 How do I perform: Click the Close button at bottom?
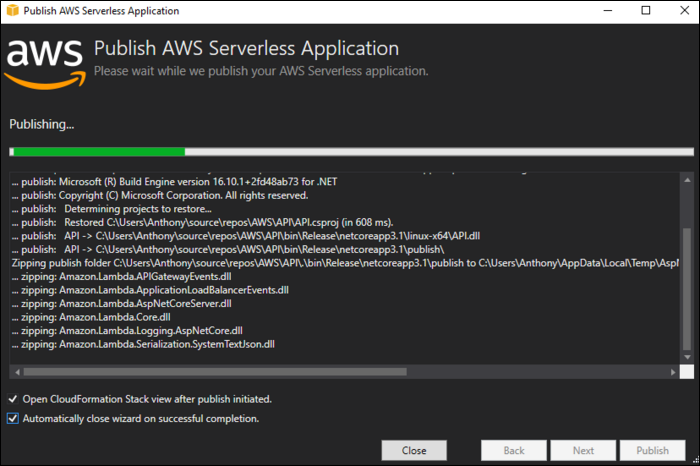(x=414, y=450)
